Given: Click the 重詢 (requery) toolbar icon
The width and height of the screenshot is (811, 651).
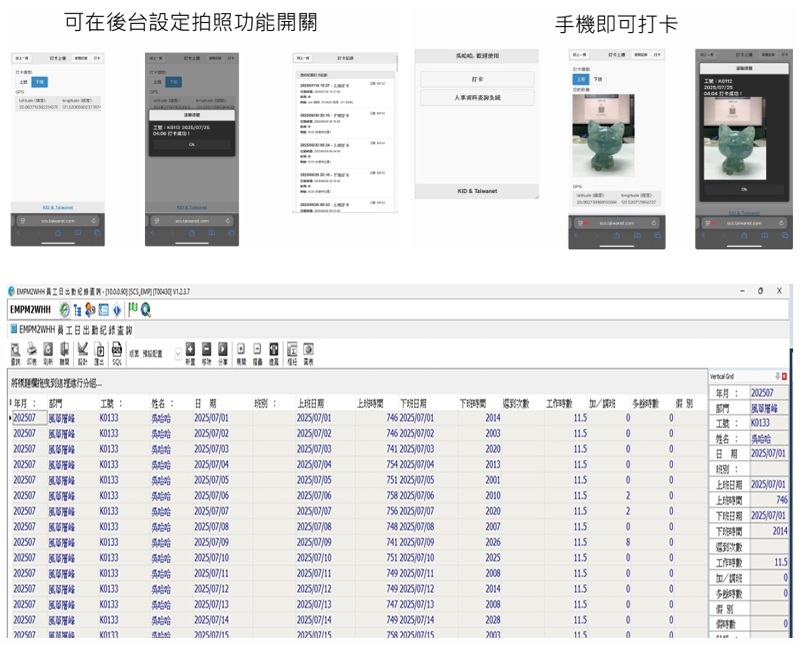Looking at the screenshot, I should pos(16,353).
